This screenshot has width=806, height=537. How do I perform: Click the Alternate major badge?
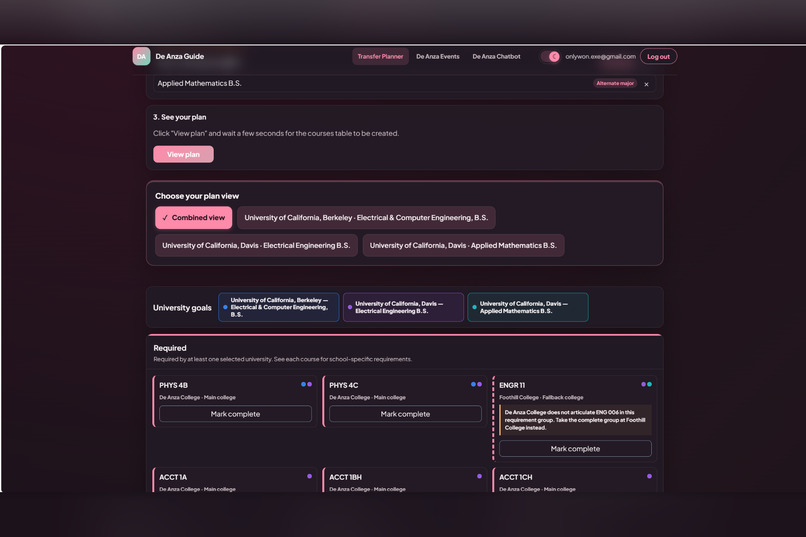615,83
